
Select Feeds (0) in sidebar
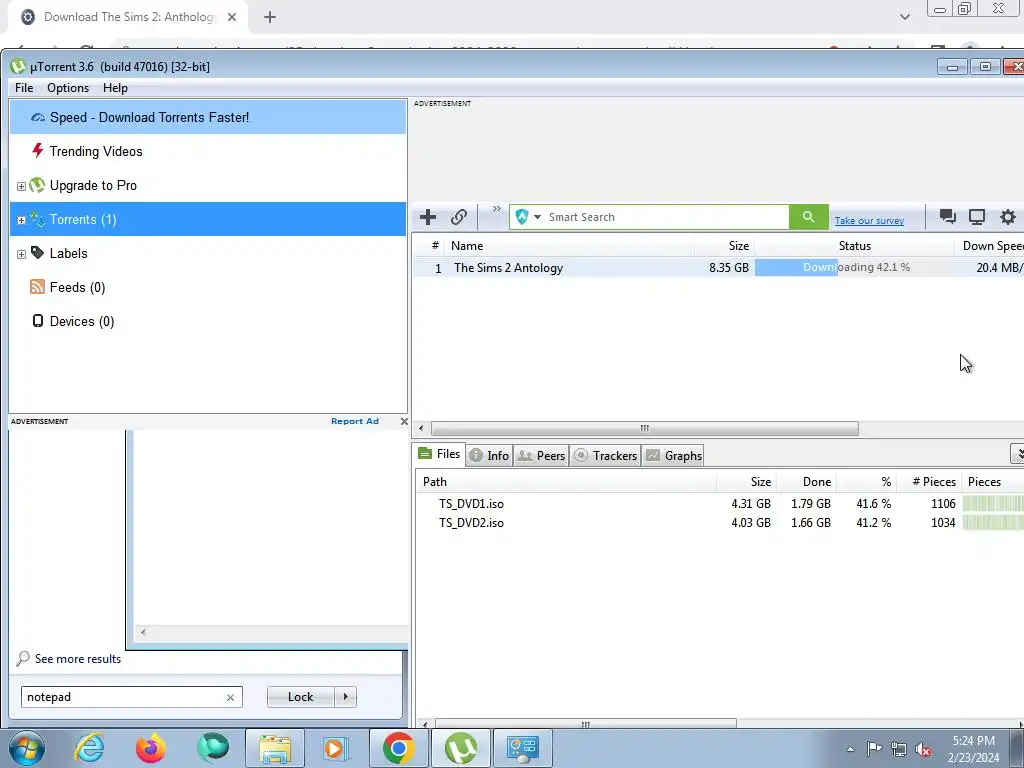point(208,287)
